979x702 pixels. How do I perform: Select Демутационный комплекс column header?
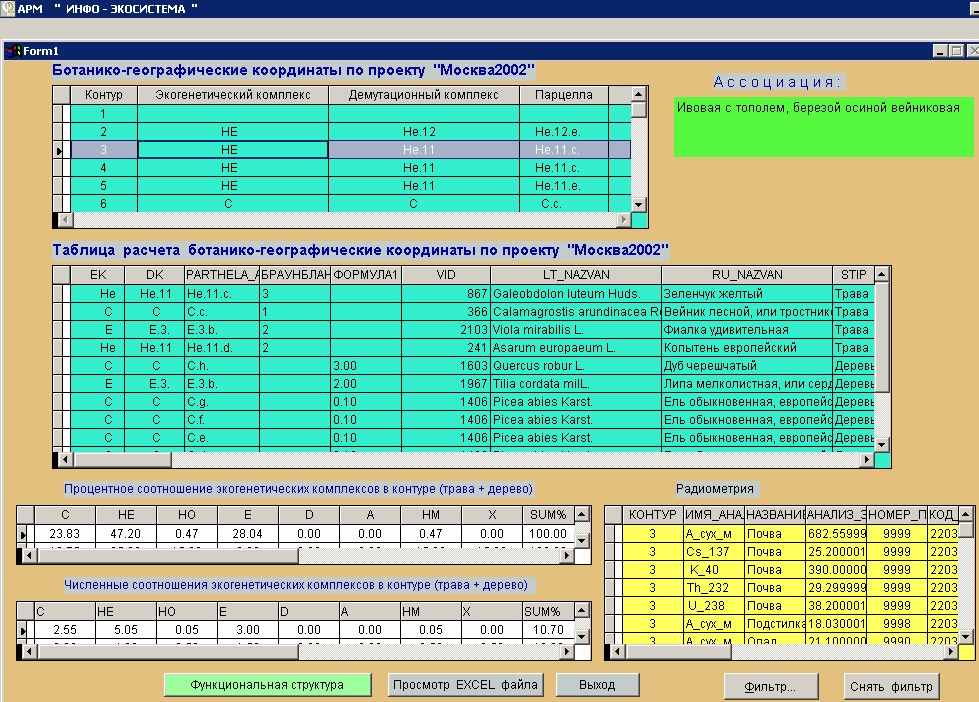(x=424, y=95)
